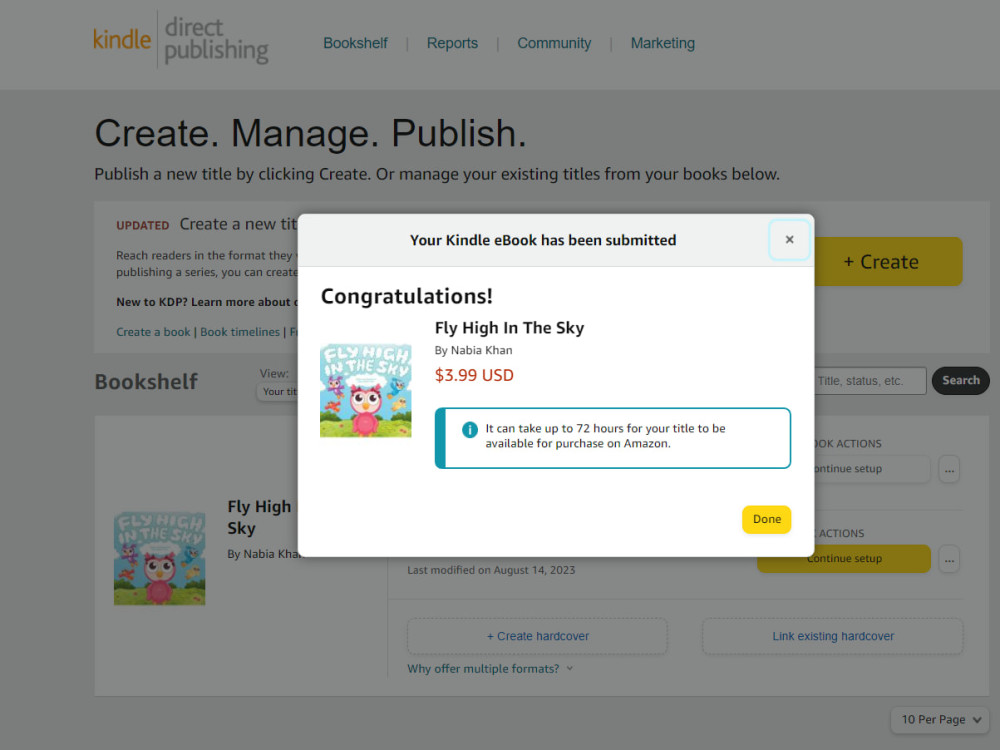Viewport: 1000px width, 750px height.
Task: Close the eBook submitted dialog
Action: pos(789,240)
